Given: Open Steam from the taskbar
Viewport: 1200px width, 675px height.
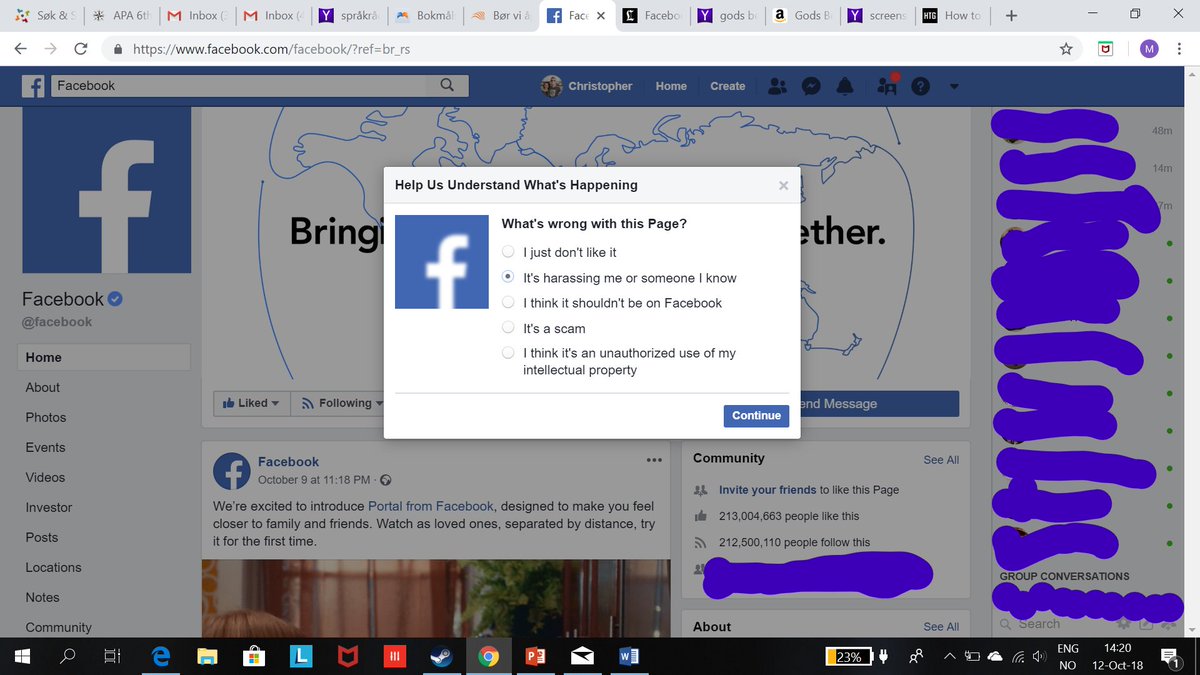Looking at the screenshot, I should (441, 656).
